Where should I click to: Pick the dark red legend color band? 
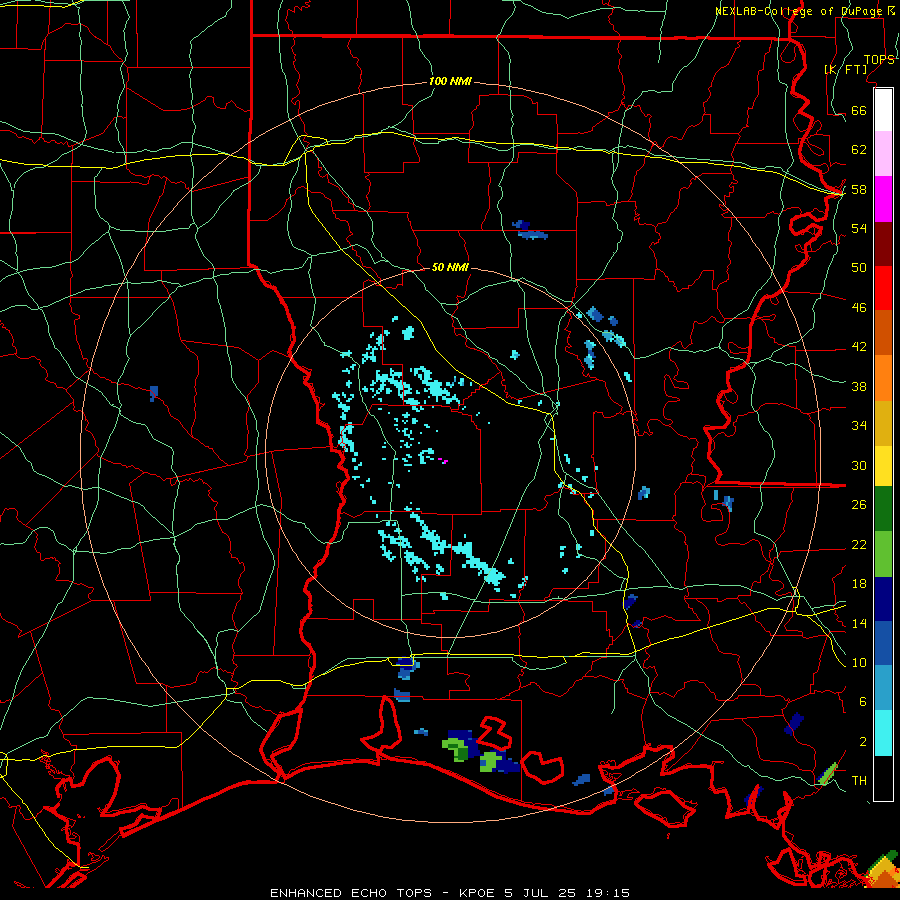click(x=883, y=243)
